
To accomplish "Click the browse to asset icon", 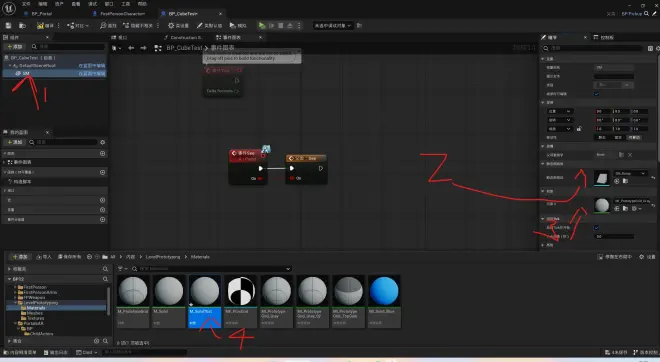I will point(22,26).
